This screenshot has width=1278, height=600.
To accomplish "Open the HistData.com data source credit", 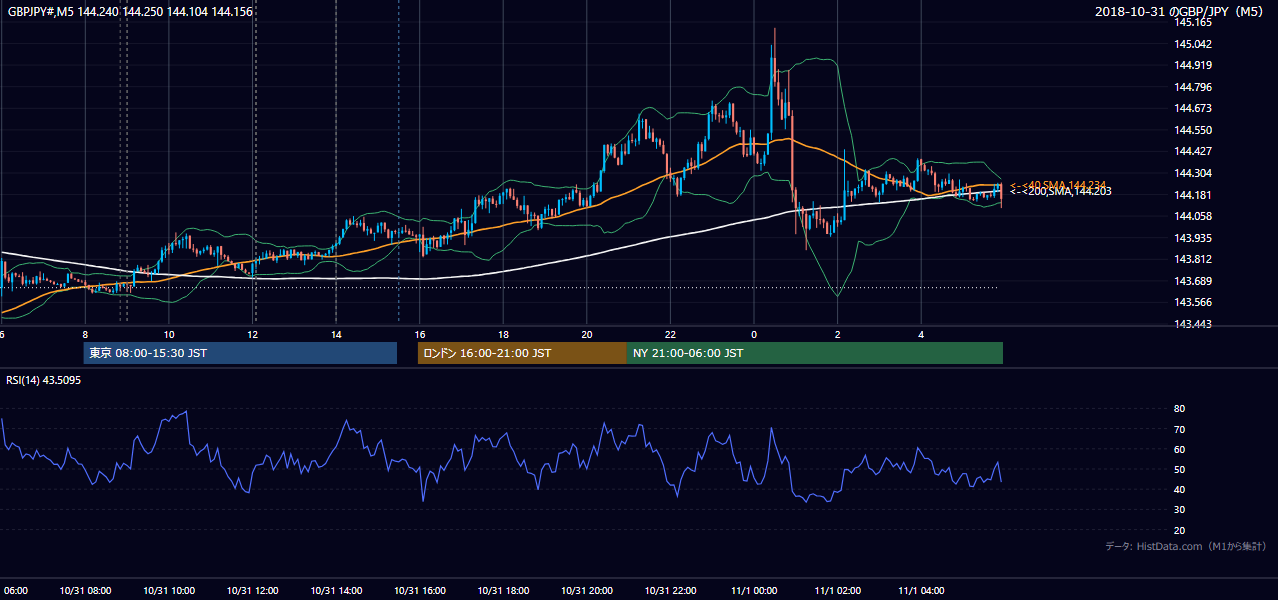I will coord(1185,546).
